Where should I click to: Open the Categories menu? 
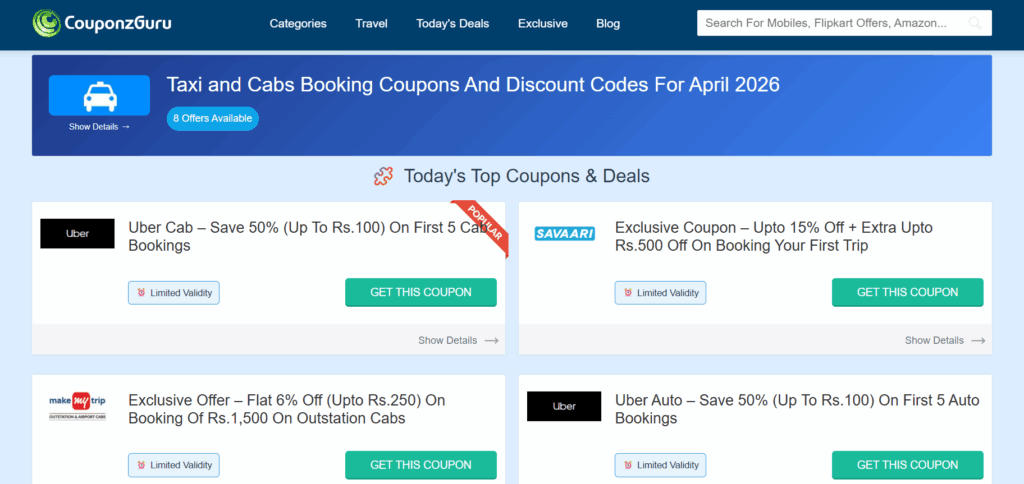pyautogui.click(x=298, y=23)
